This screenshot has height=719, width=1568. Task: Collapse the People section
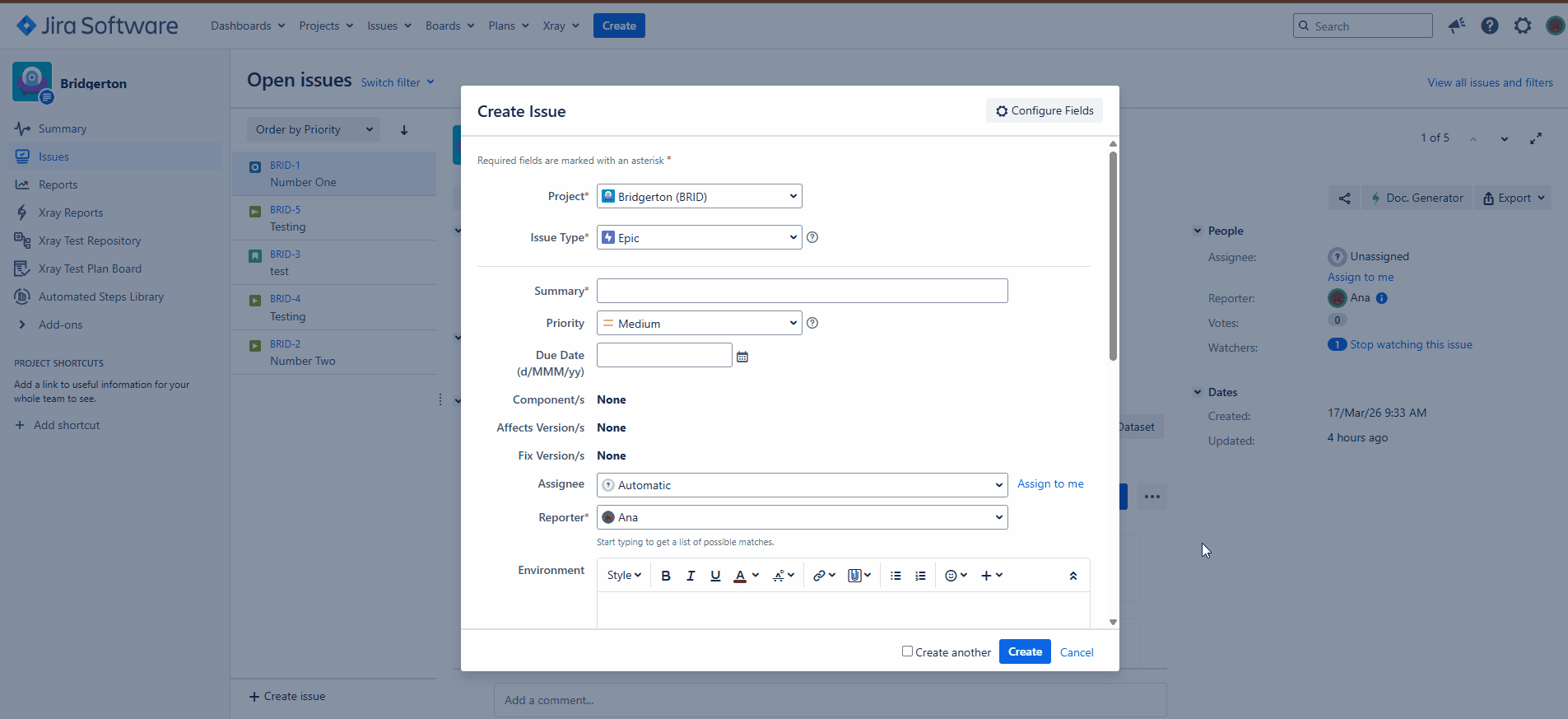click(1198, 231)
